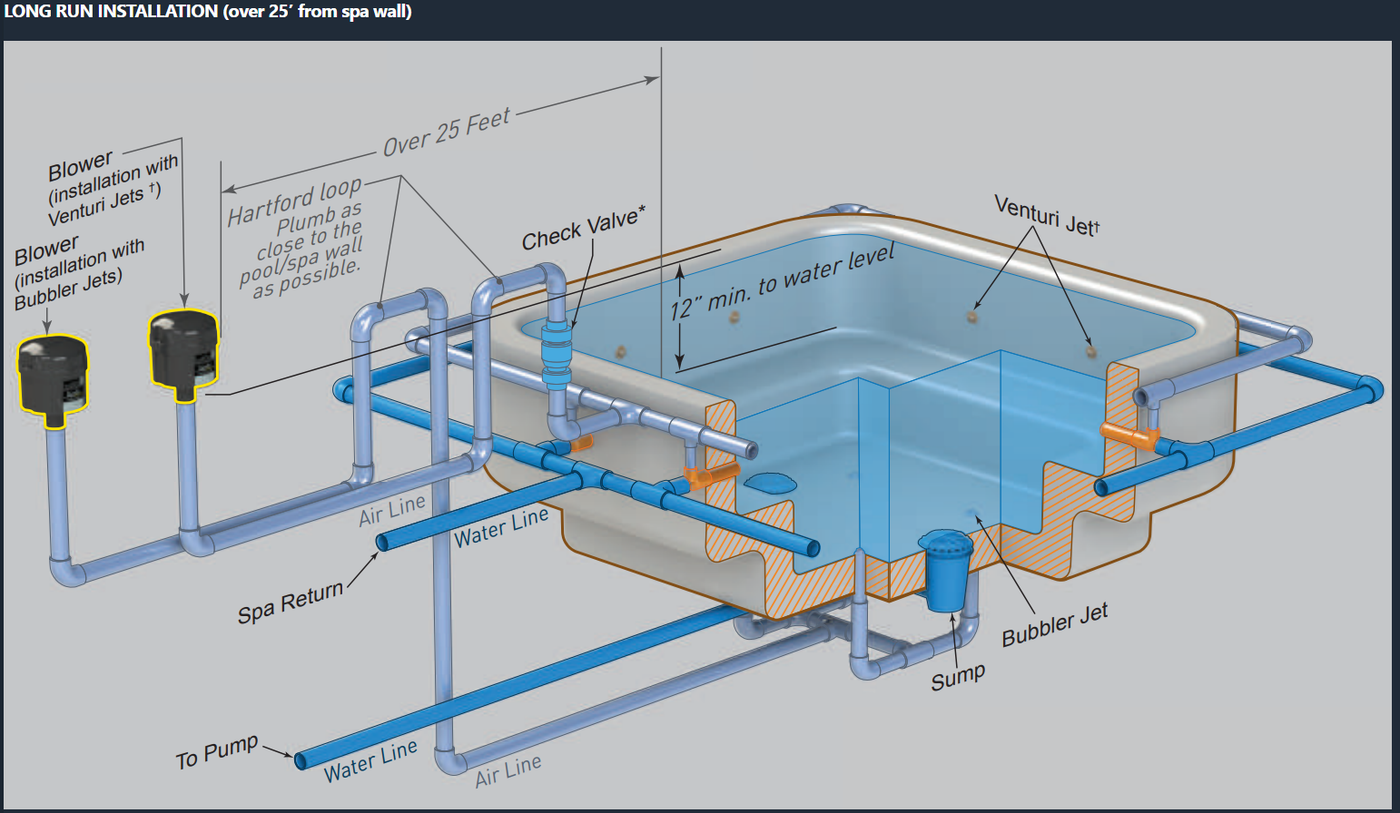Click the 'To Pump' label

click(x=217, y=751)
